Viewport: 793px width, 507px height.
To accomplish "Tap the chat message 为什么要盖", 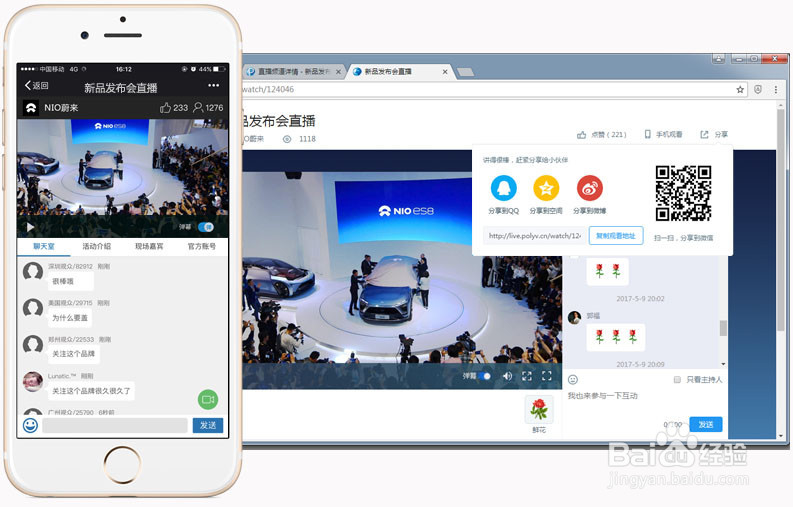I will 70,318.
